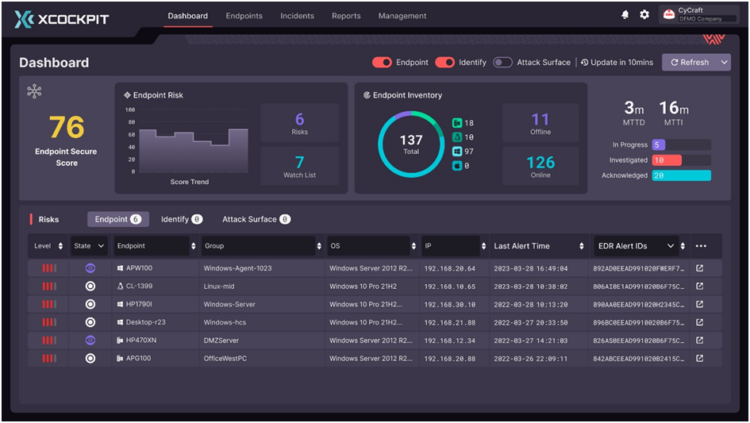The height and width of the screenshot is (423, 750).
Task: Disable the Endpoint toggle
Action: pyautogui.click(x=382, y=62)
